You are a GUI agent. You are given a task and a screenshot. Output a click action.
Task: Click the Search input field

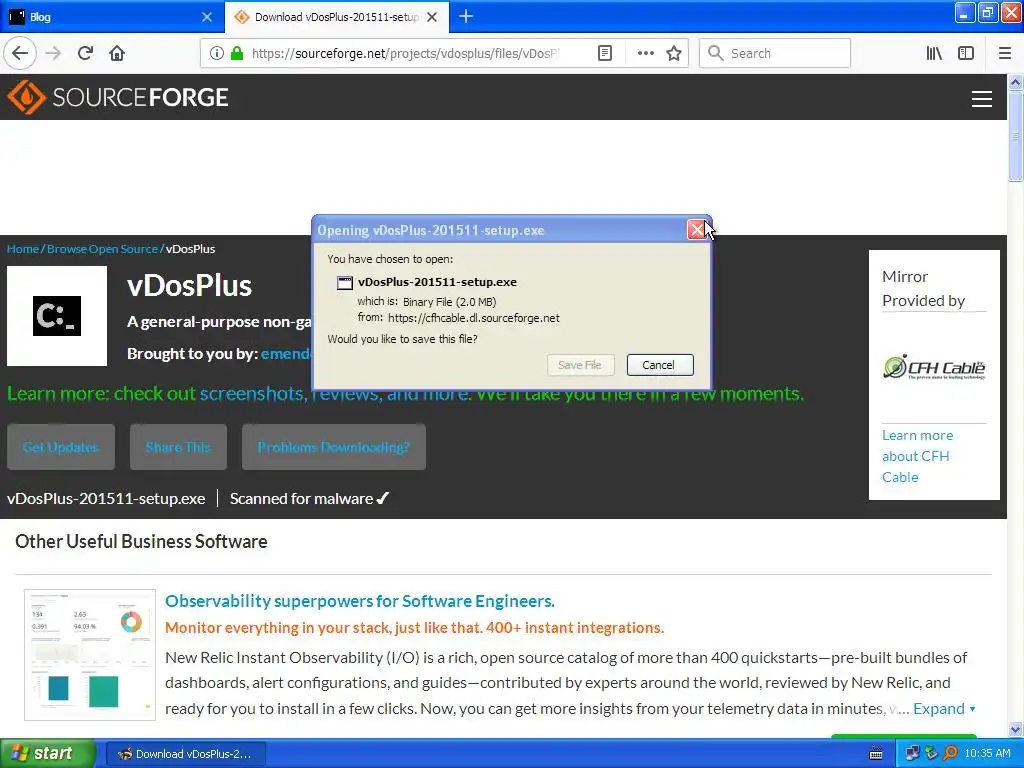775,53
